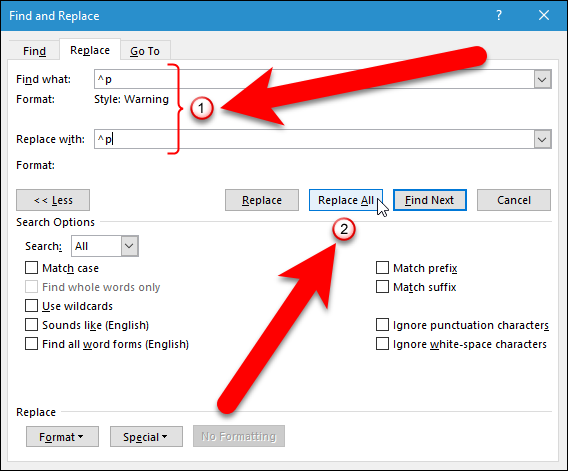Close the Find and Replace dialog
Image resolution: width=568 pixels, height=471 pixels.
tap(544, 16)
